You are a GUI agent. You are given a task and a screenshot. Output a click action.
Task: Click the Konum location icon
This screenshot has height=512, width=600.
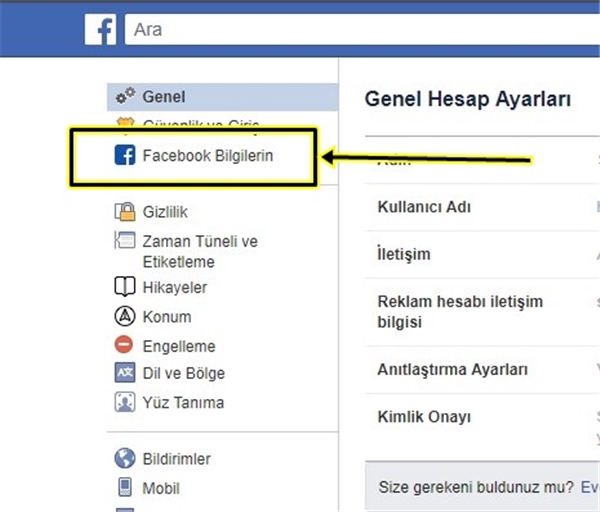click(x=125, y=317)
